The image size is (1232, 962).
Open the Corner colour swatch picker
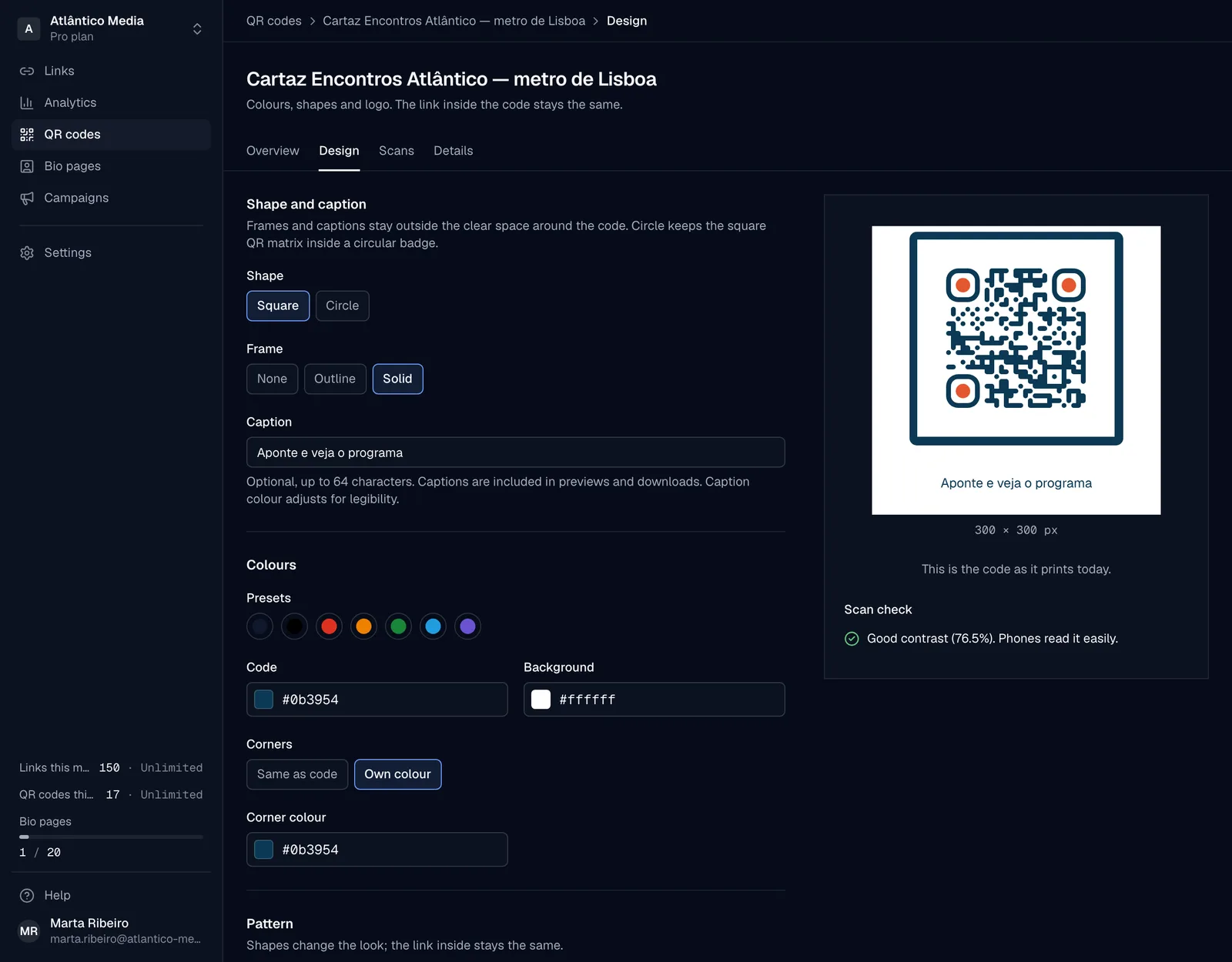(x=264, y=850)
